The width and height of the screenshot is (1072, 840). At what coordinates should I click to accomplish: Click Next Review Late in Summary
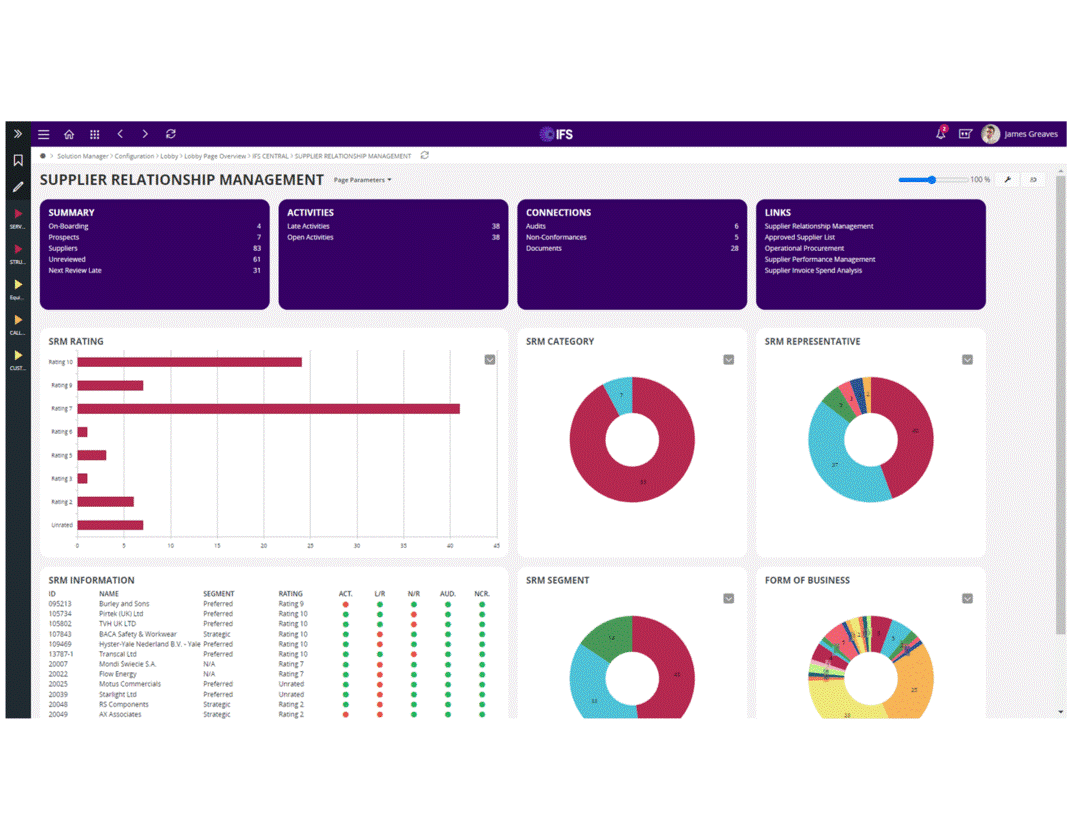pyautogui.click(x=75, y=270)
